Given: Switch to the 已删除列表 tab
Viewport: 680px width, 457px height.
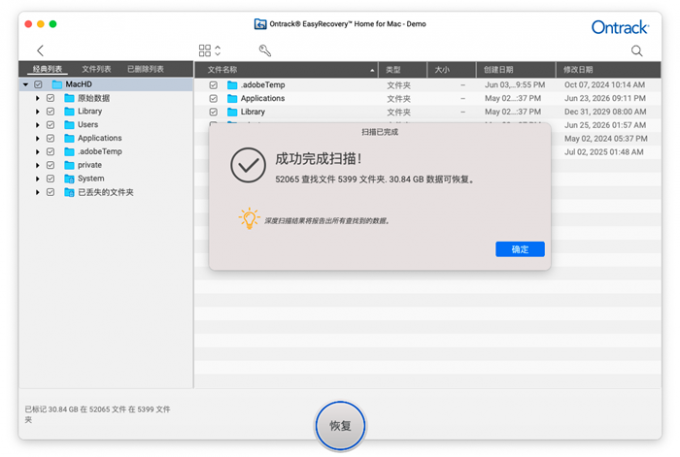Looking at the screenshot, I should coord(145,69).
